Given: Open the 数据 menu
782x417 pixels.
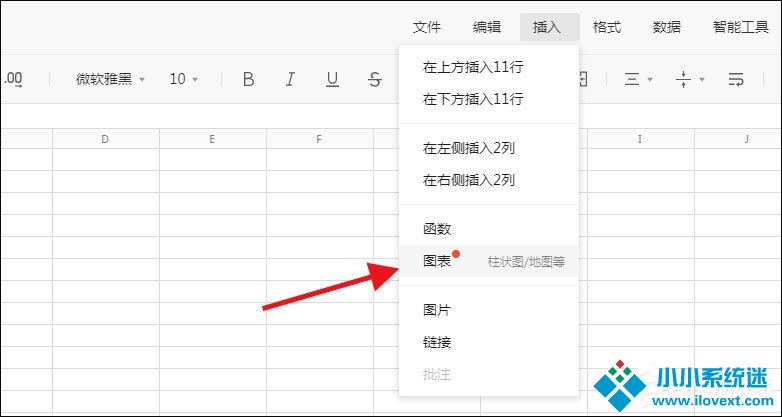Looking at the screenshot, I should pos(667,27).
